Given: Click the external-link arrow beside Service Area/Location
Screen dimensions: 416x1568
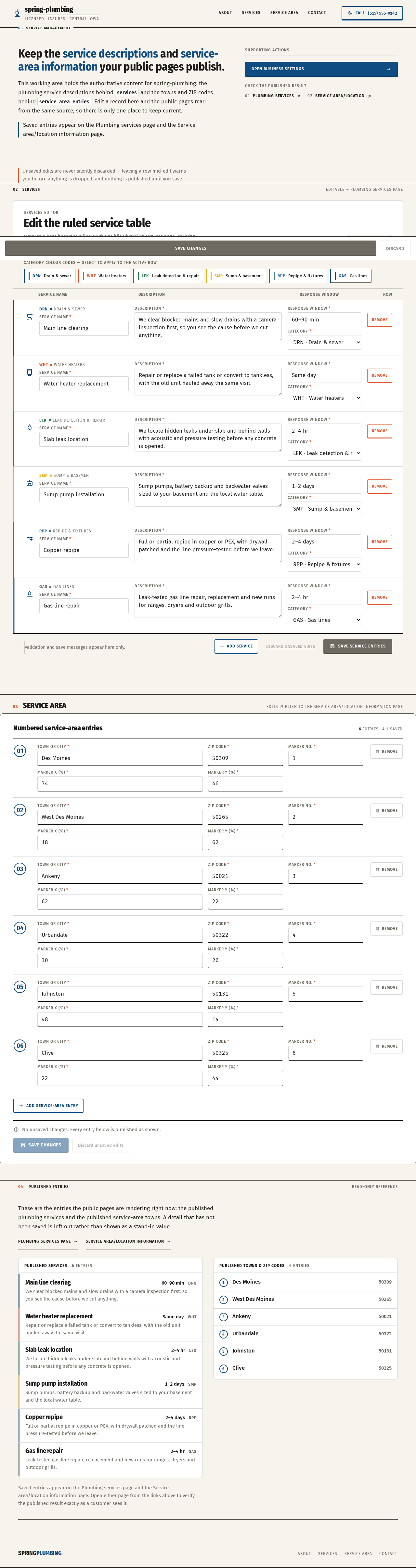Looking at the screenshot, I should (x=369, y=96).
